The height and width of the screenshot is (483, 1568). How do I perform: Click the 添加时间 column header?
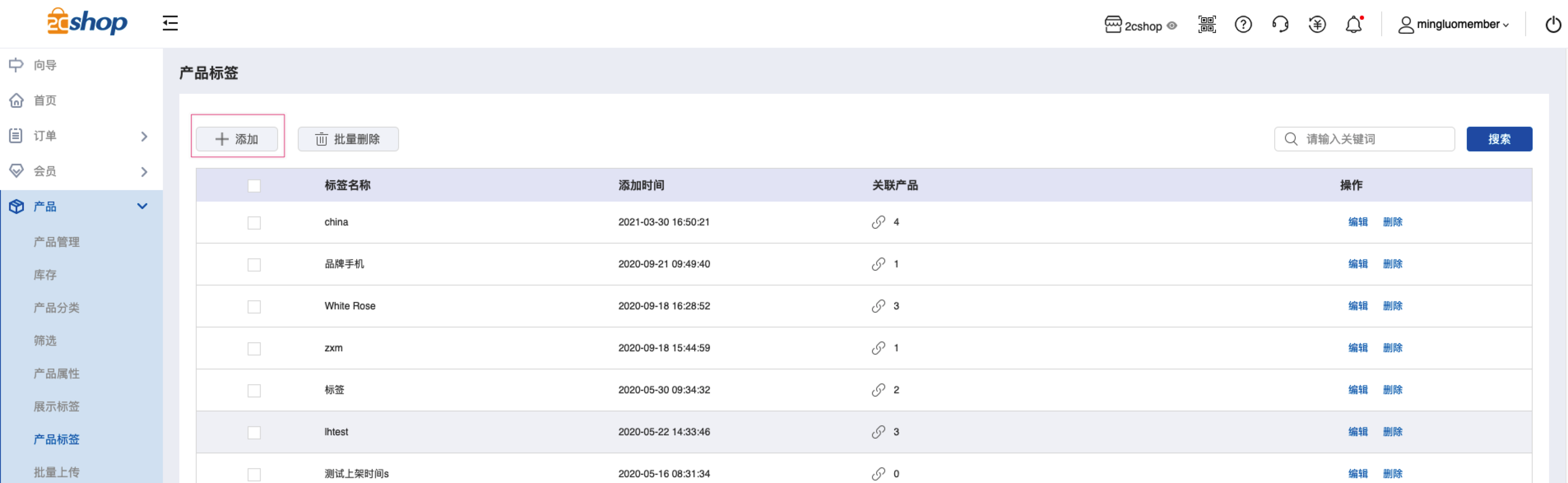click(x=641, y=186)
